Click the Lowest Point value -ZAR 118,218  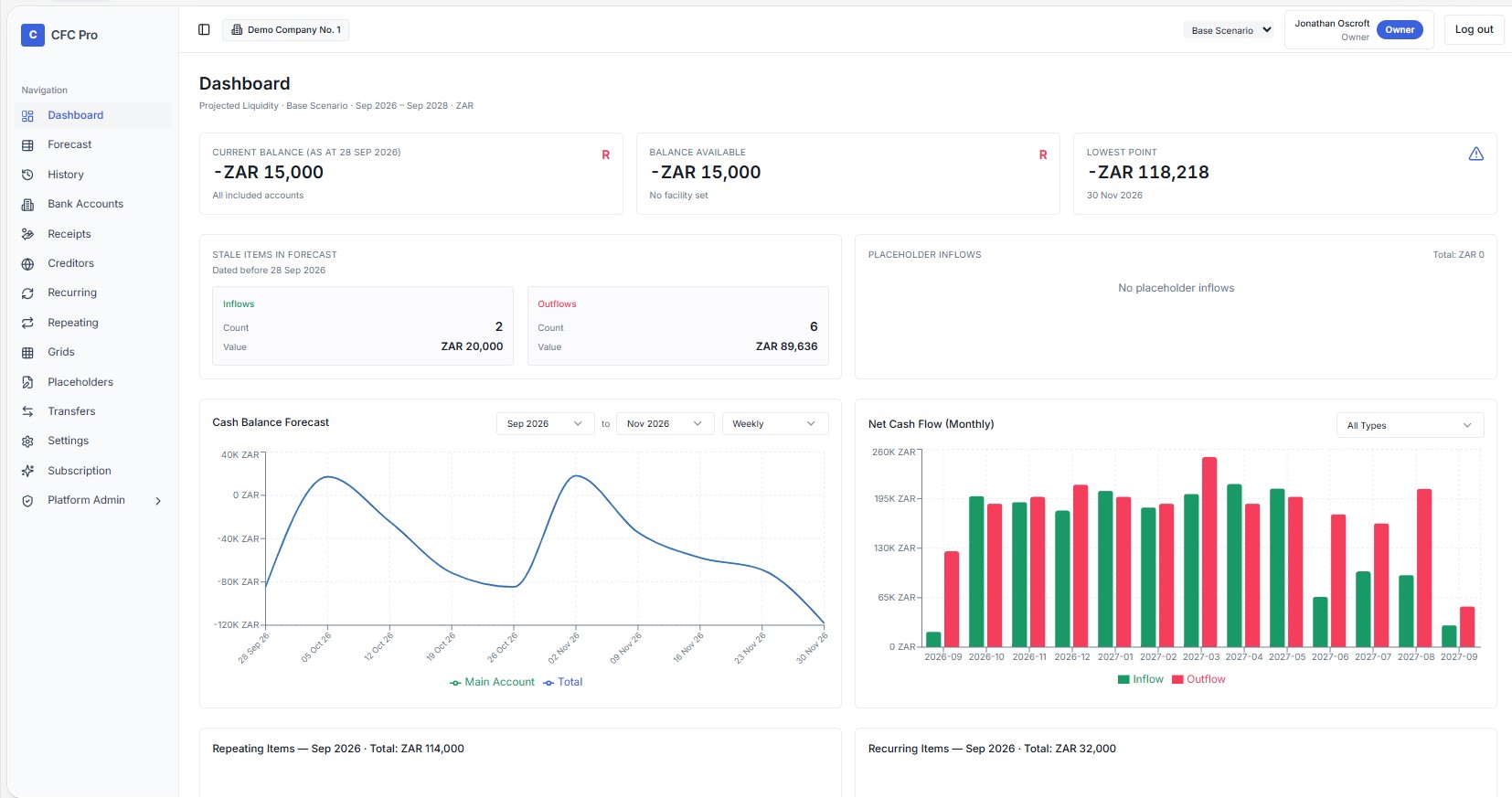coord(1148,172)
